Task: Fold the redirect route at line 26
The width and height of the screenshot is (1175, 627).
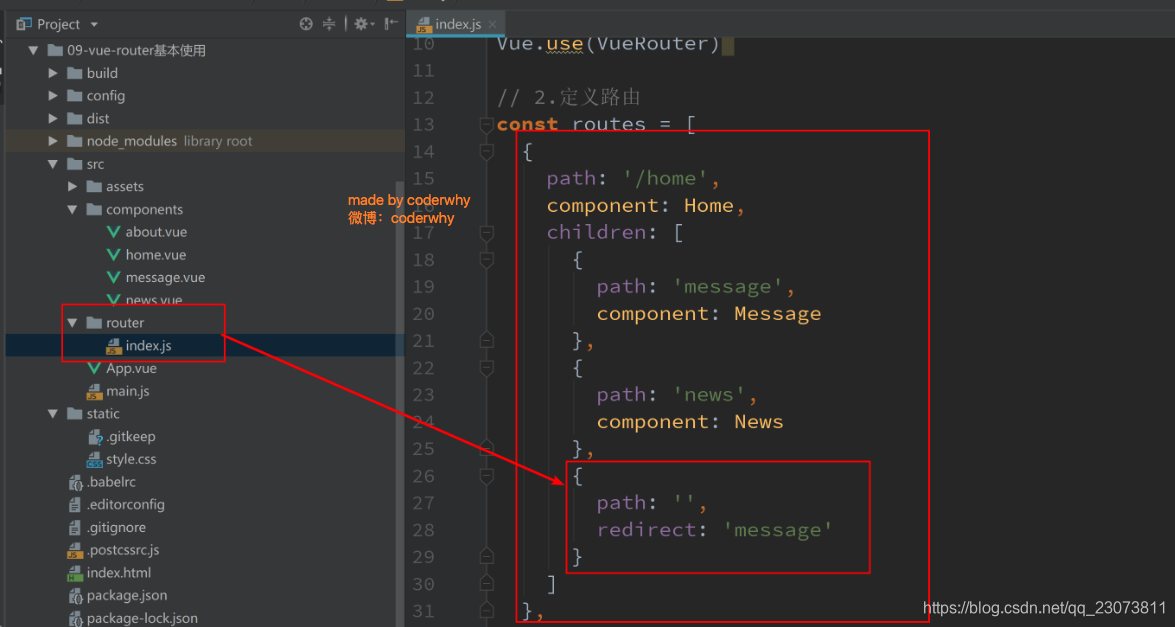Action: click(x=487, y=476)
